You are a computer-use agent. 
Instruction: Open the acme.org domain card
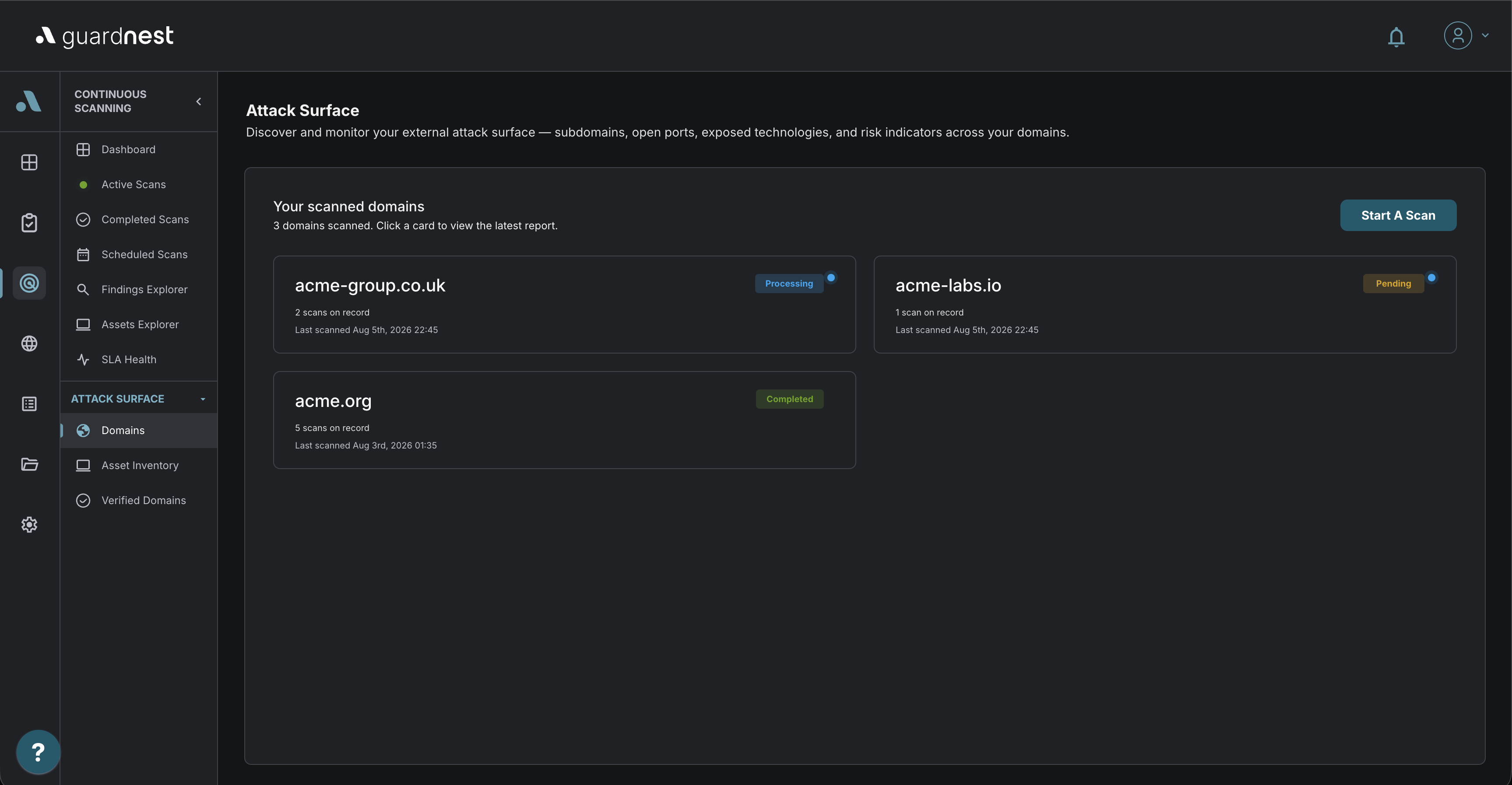[564, 420]
